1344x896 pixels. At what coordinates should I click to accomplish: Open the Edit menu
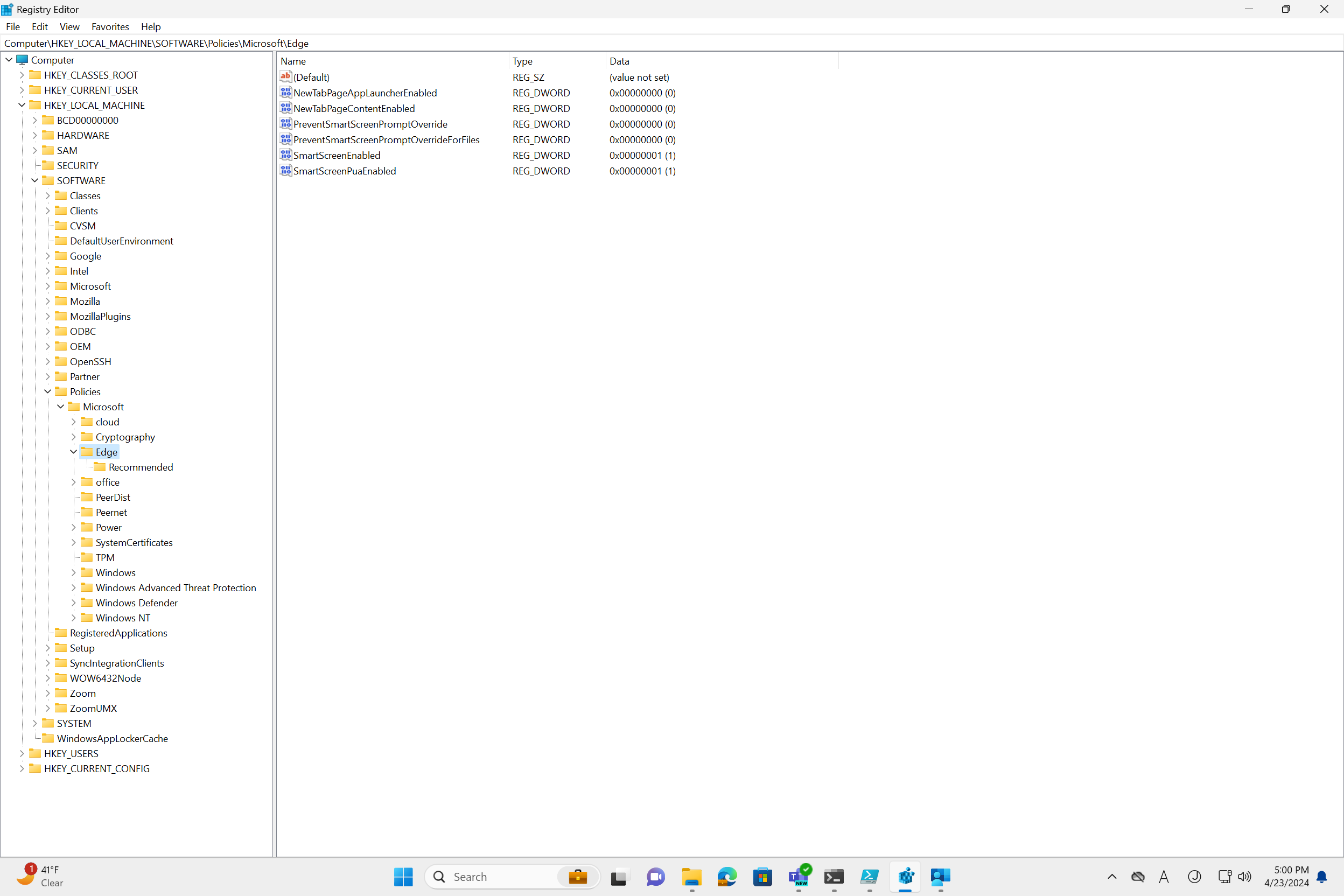pos(39,26)
